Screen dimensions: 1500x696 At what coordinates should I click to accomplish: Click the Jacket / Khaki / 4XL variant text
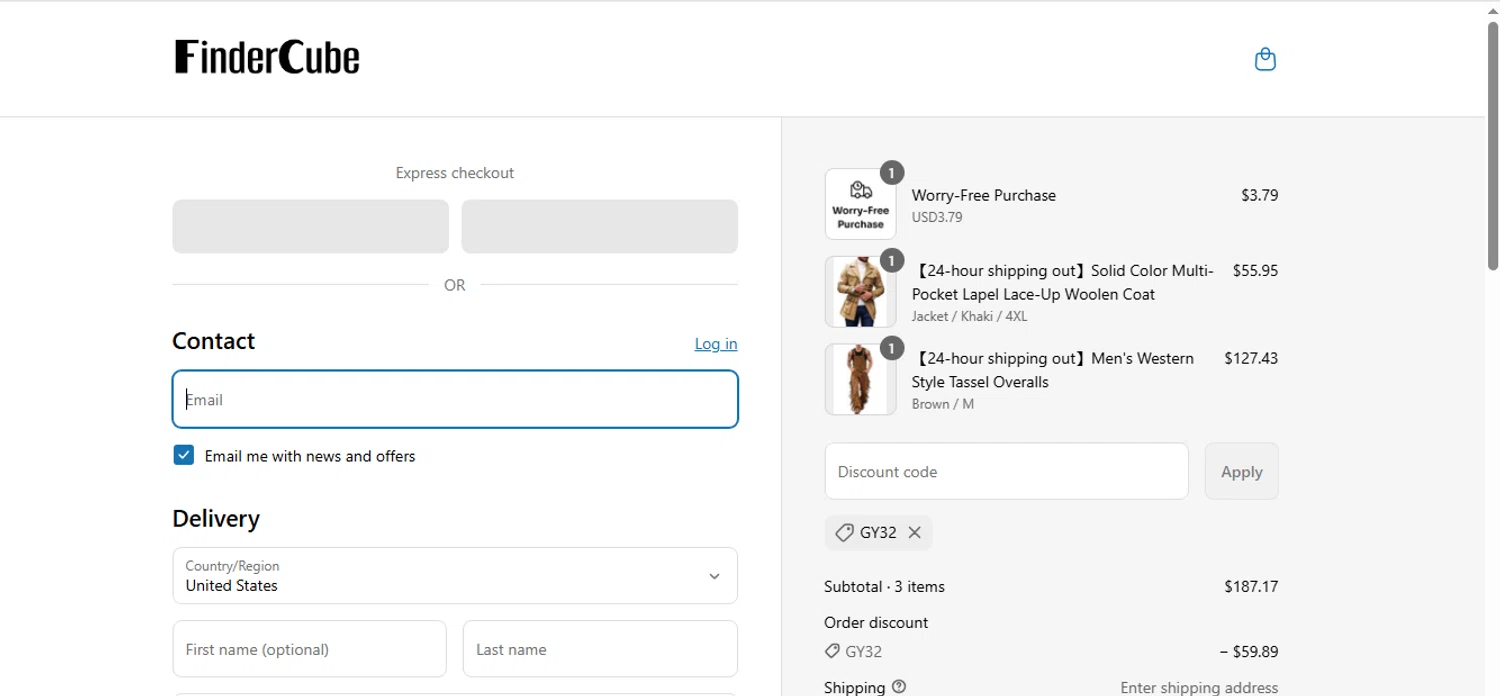(969, 316)
